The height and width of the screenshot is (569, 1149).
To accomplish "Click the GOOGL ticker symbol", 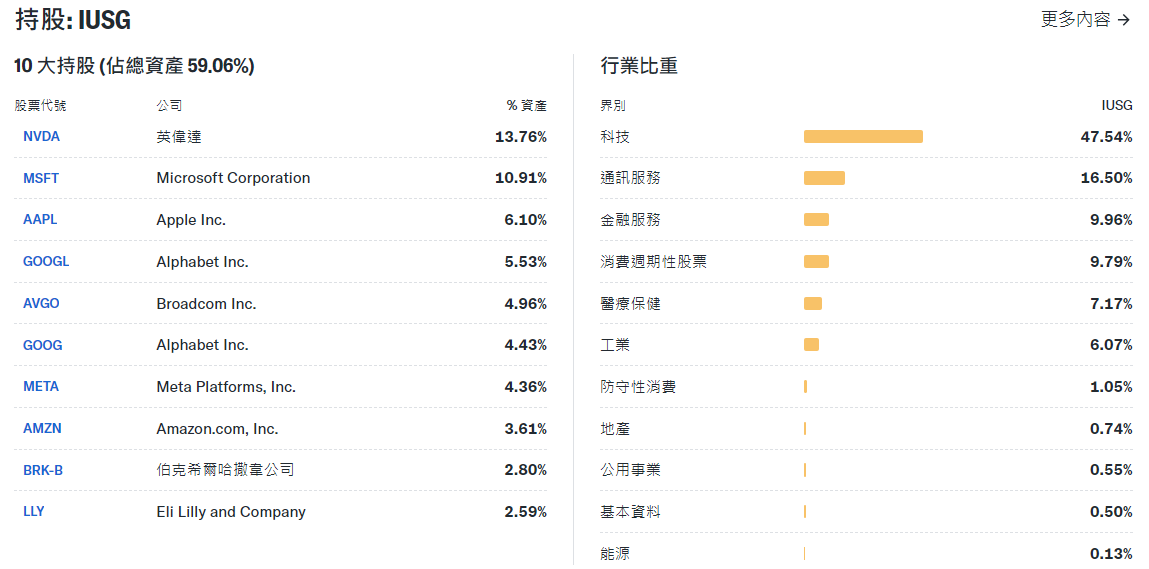I will point(46,262).
